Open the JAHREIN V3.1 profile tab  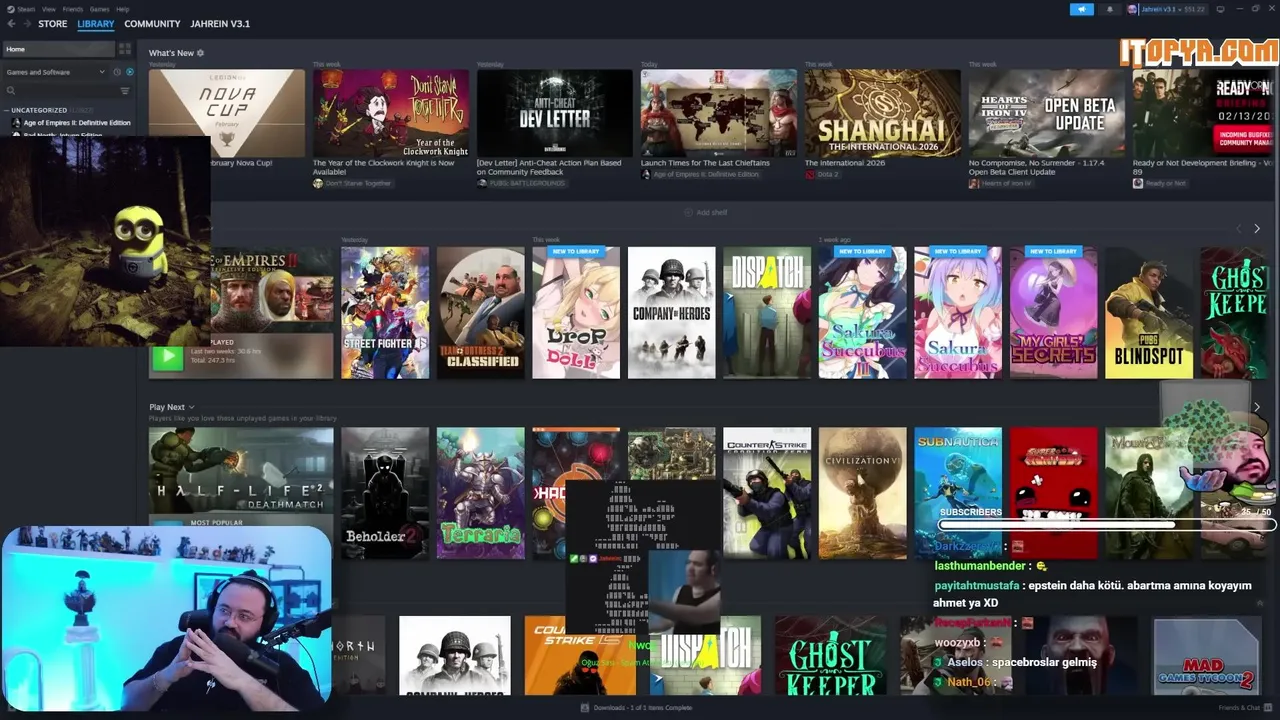220,24
